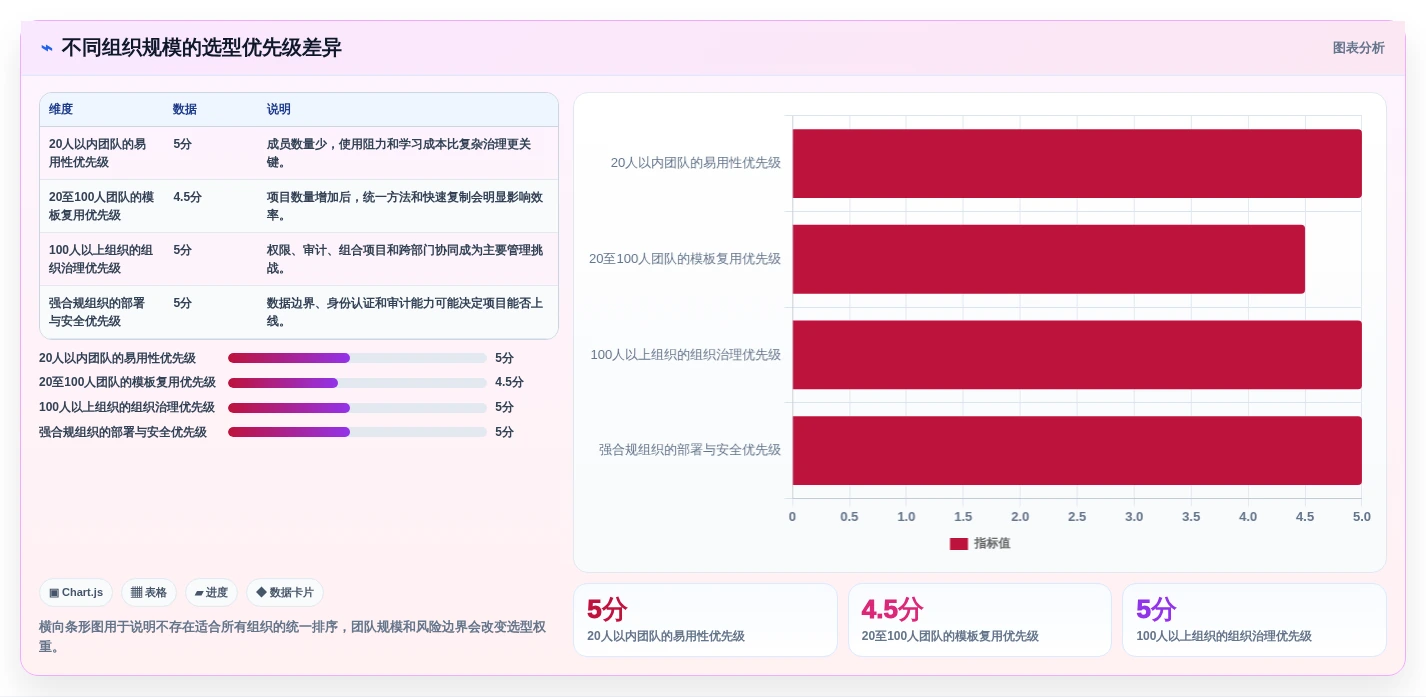The image size is (1426, 697).
Task: Click the 4.5 tick on x-axis
Action: click(x=1305, y=517)
